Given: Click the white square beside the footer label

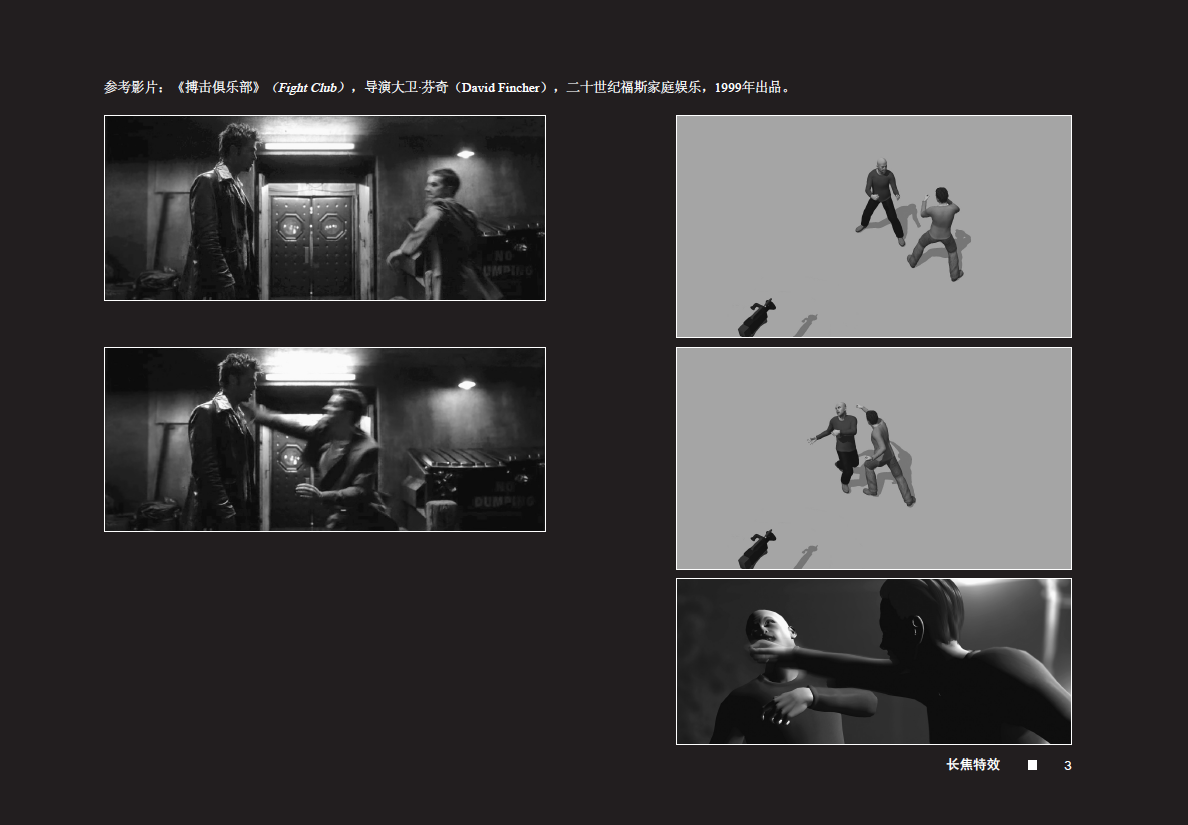Looking at the screenshot, I should tap(1032, 765).
